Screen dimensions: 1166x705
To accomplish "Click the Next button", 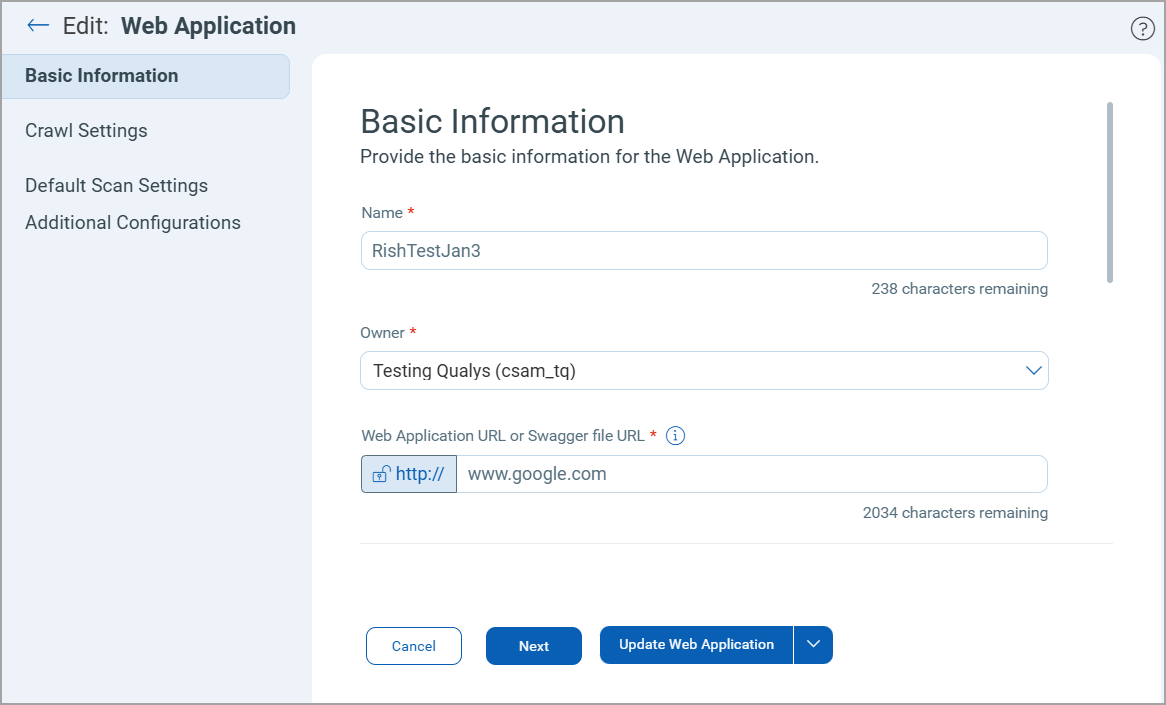I will (x=534, y=646).
